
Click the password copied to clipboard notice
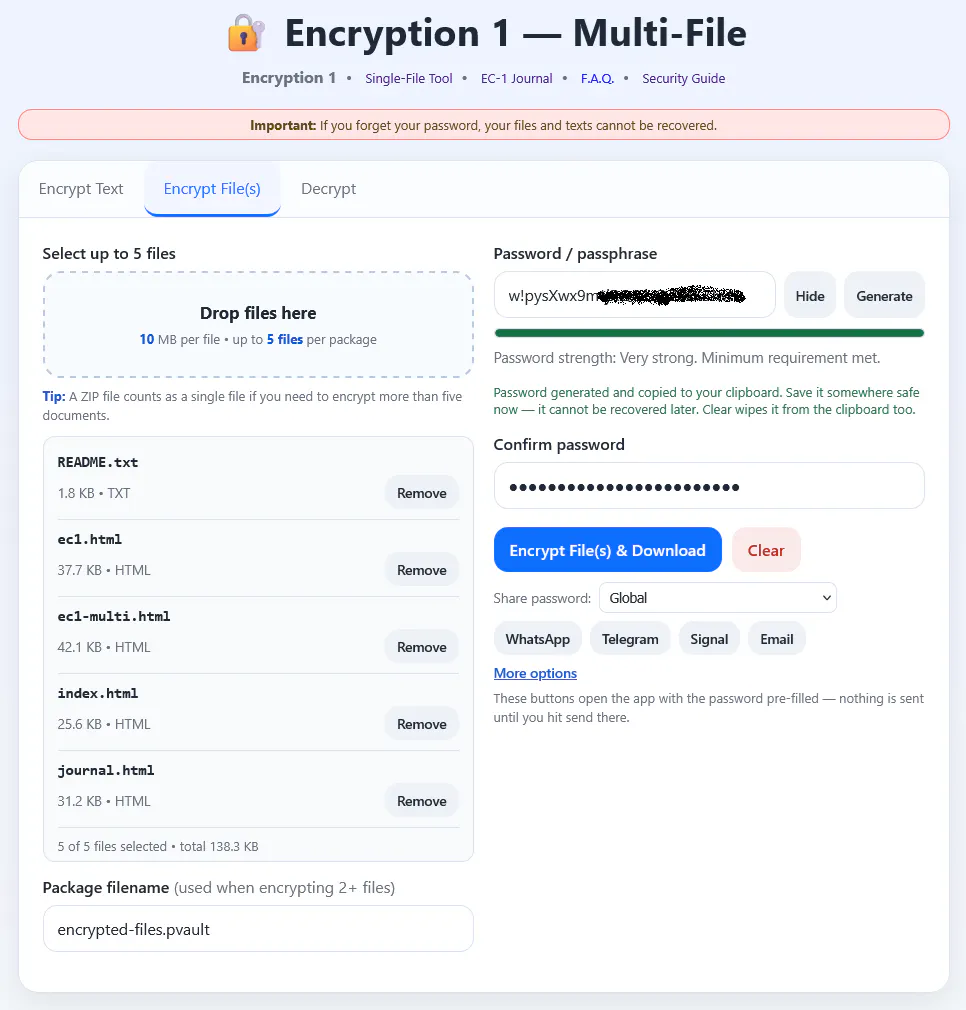tap(706, 401)
